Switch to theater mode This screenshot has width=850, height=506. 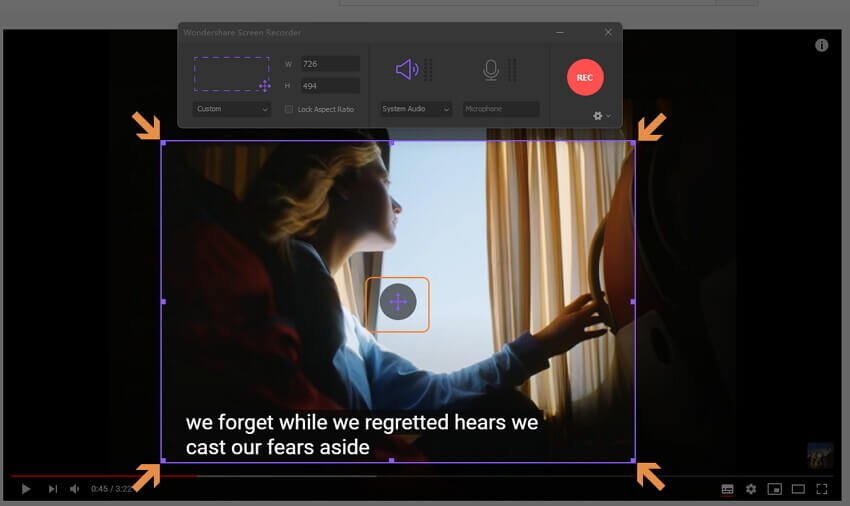(x=798, y=489)
